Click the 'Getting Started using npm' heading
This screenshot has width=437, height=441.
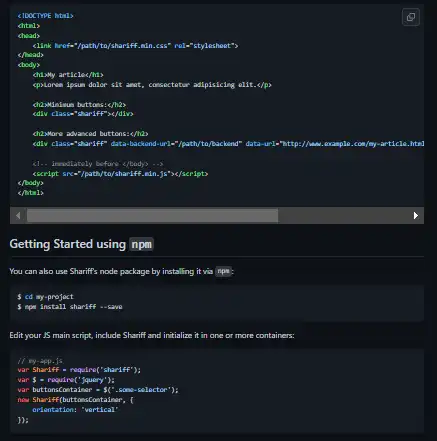(81, 244)
